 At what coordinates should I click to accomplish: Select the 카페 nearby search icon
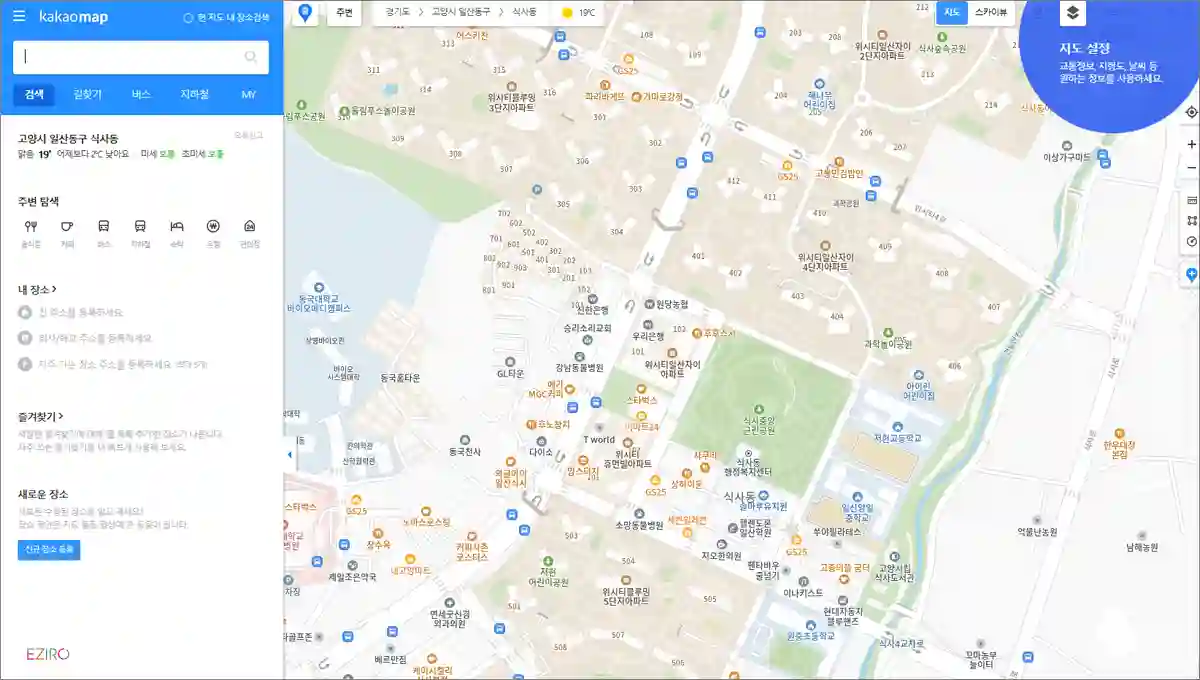click(67, 225)
